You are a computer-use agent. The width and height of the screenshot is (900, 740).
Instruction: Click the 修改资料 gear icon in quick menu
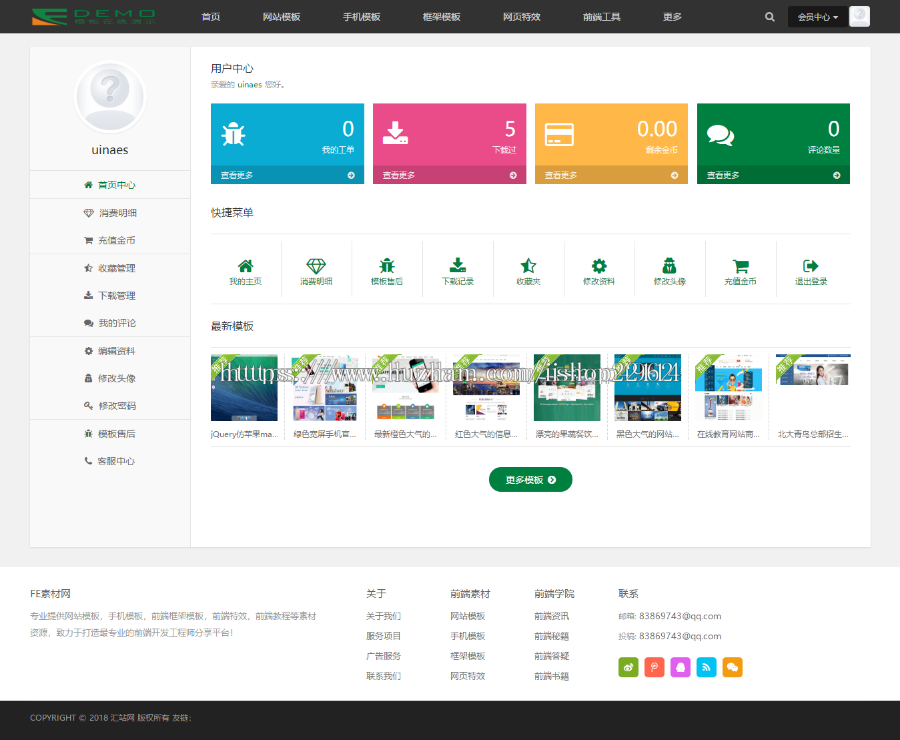(599, 266)
